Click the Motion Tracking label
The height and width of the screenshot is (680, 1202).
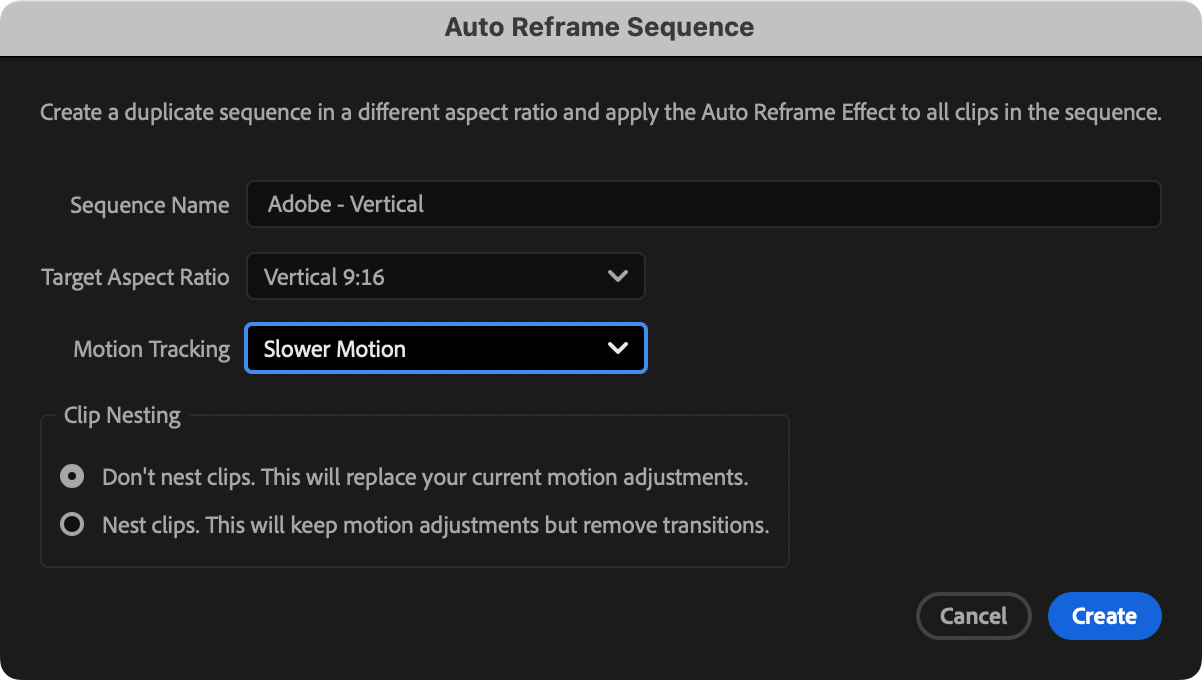coord(151,349)
